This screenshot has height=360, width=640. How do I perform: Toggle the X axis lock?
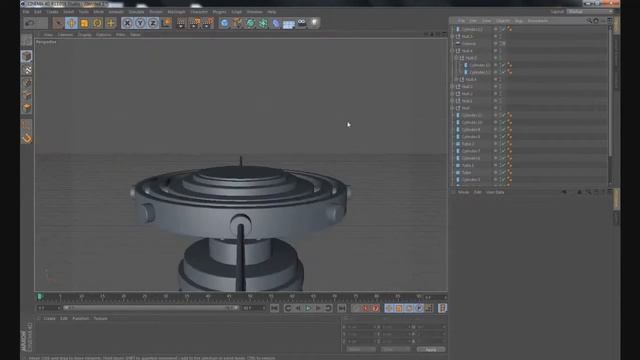(x=127, y=23)
